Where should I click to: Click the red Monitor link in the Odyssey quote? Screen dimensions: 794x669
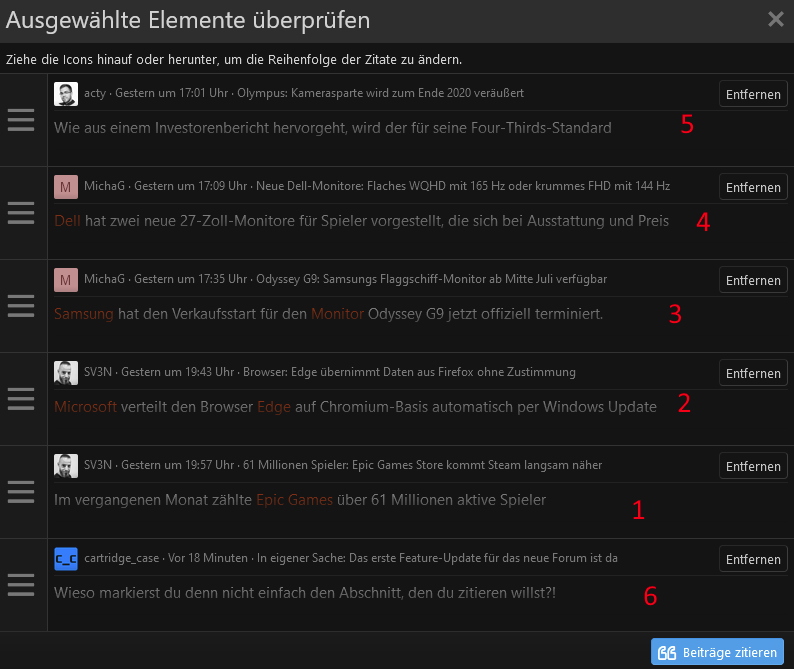click(337, 314)
